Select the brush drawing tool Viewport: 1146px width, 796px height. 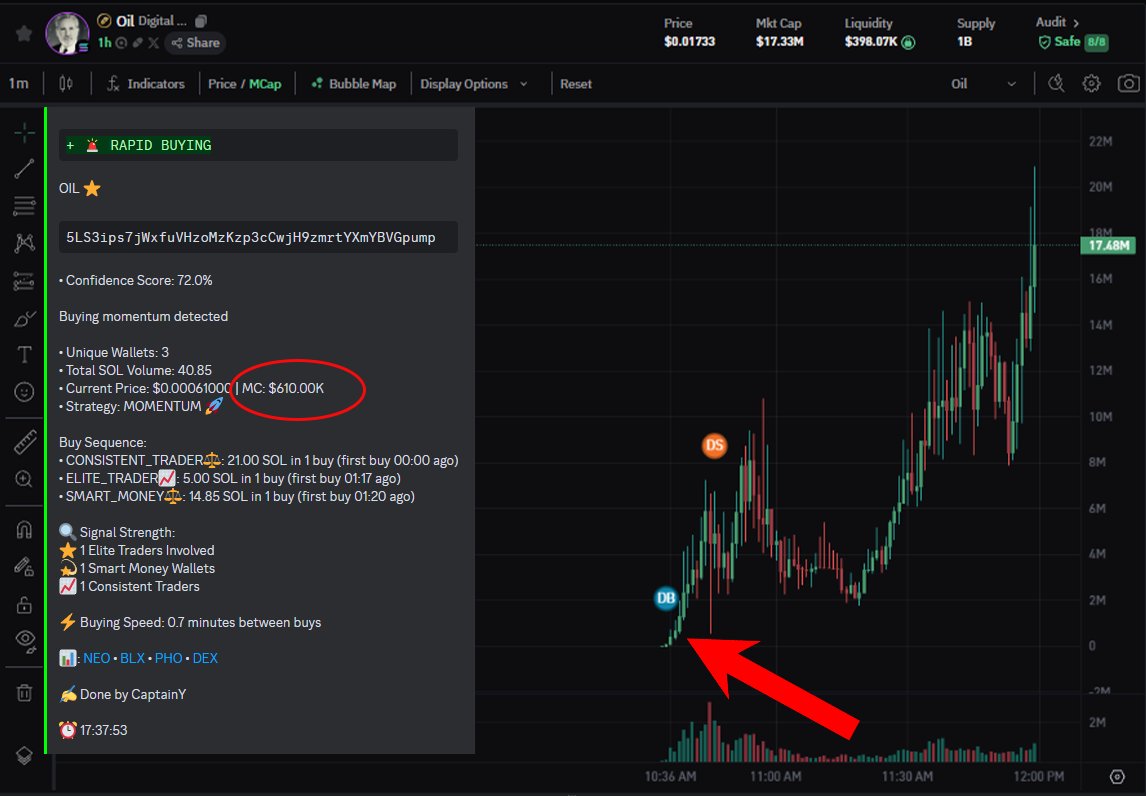pos(24,319)
